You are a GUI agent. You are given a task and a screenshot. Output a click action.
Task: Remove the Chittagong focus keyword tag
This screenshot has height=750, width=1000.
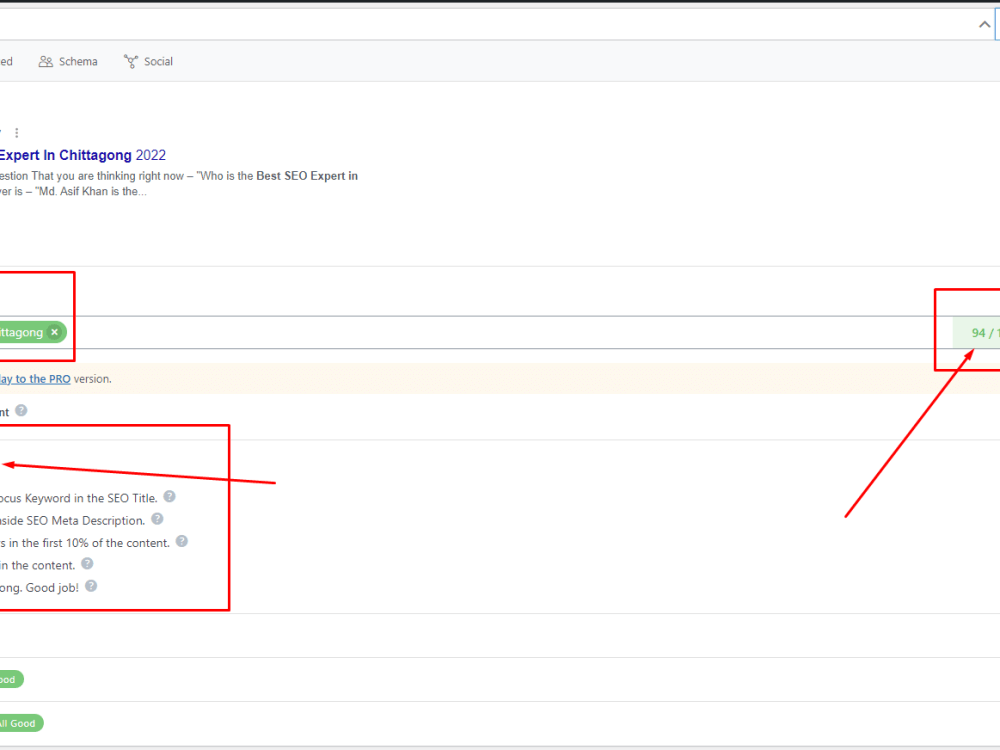(55, 332)
